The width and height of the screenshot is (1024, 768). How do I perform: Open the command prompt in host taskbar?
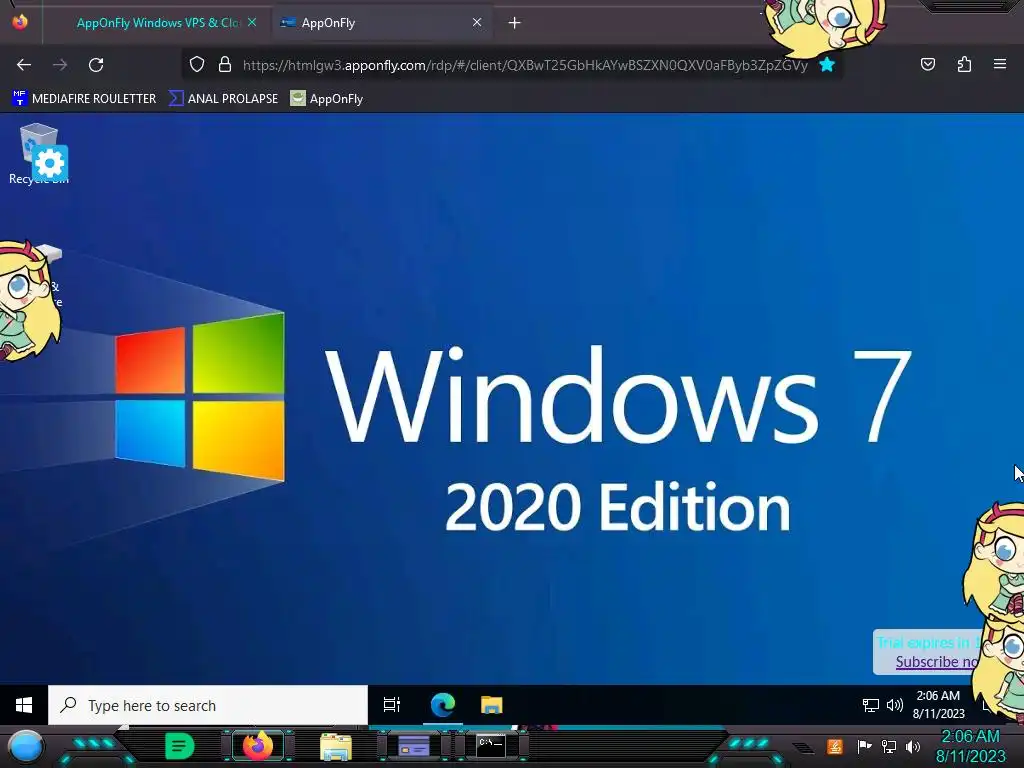pyautogui.click(x=491, y=746)
